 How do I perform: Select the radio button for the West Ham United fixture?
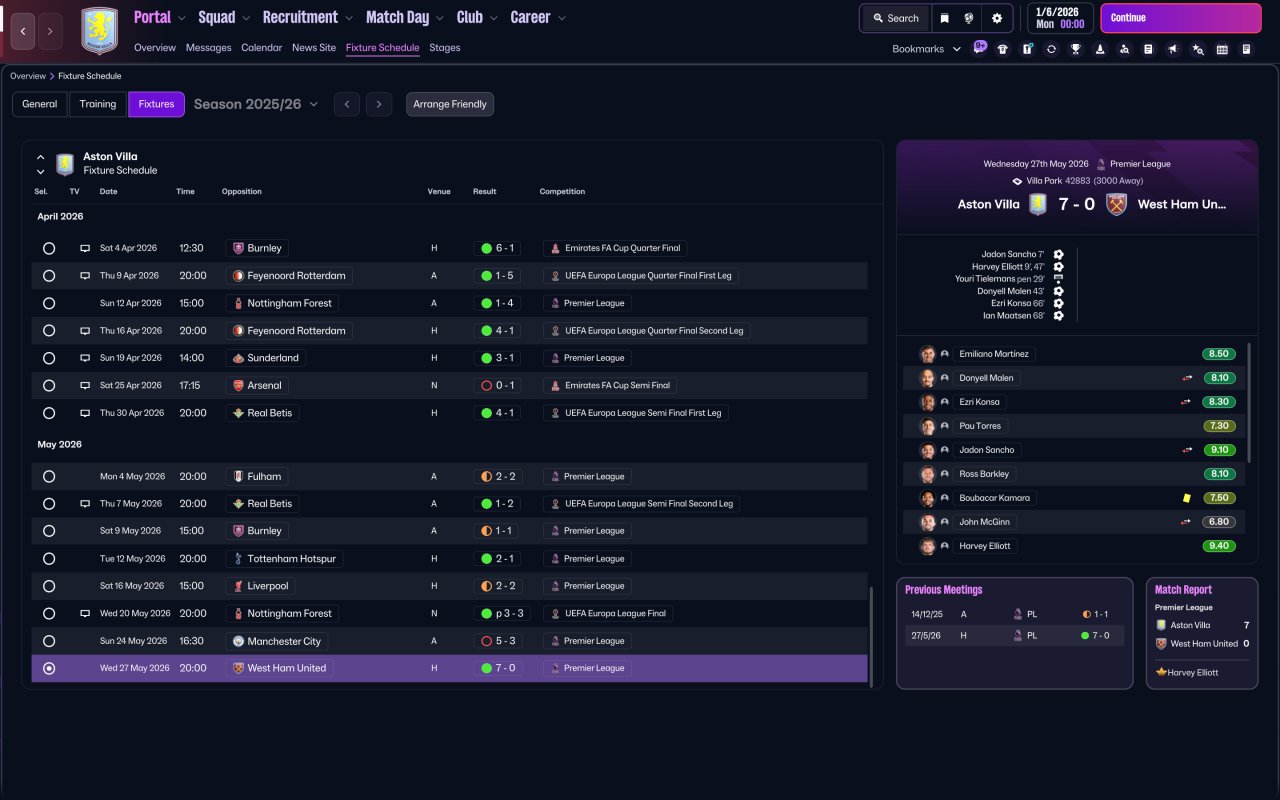pos(49,668)
